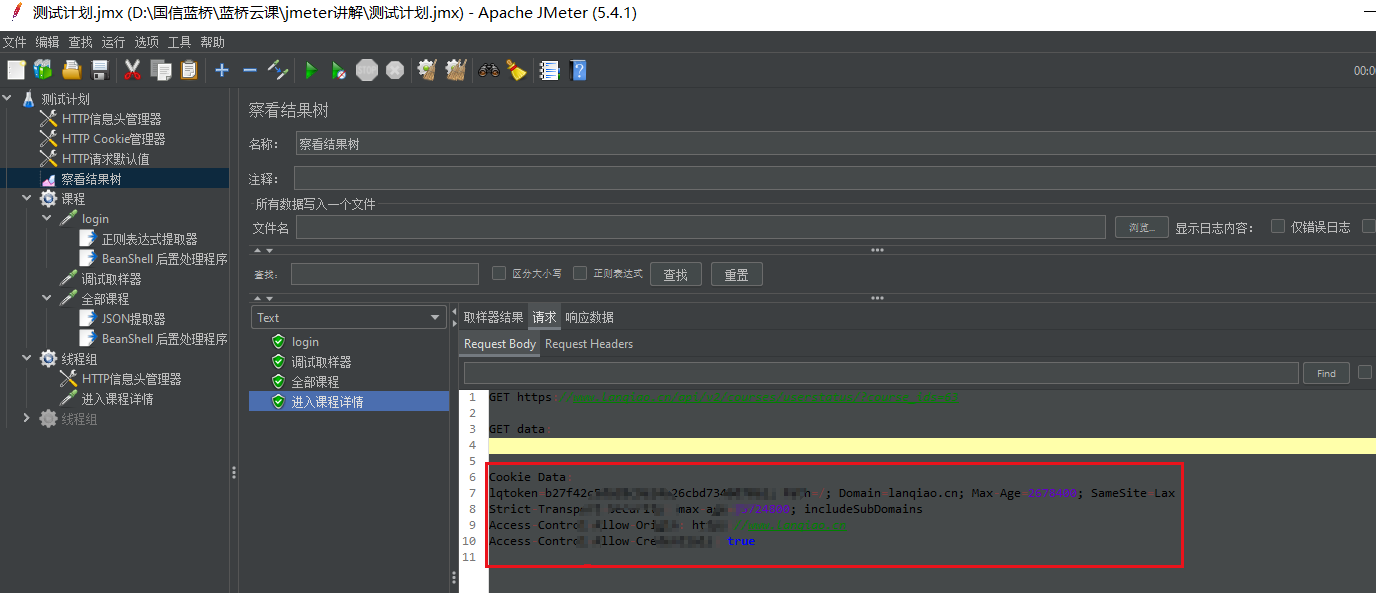Click the Function Helper list icon
The height and width of the screenshot is (593, 1376).
pos(548,70)
